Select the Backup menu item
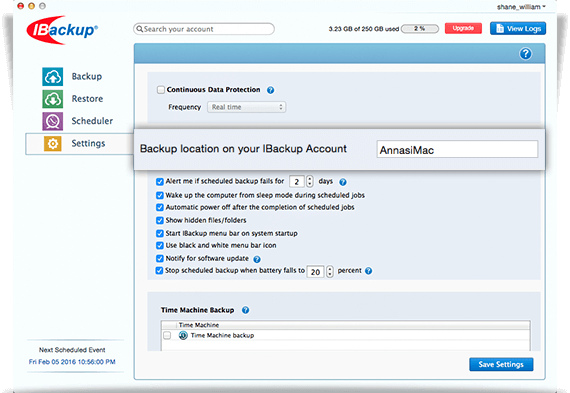Viewport: 570px width, 393px height. tap(87, 77)
